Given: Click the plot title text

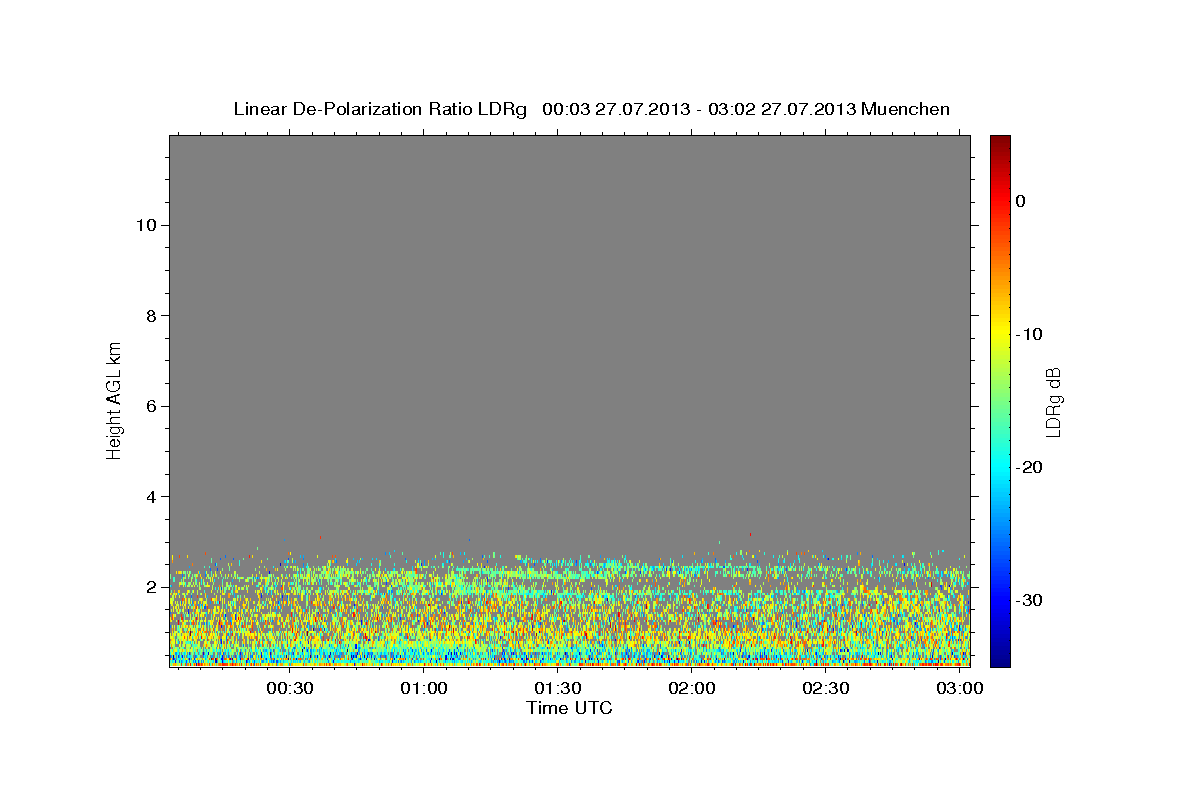Looking at the screenshot, I should (591, 109).
